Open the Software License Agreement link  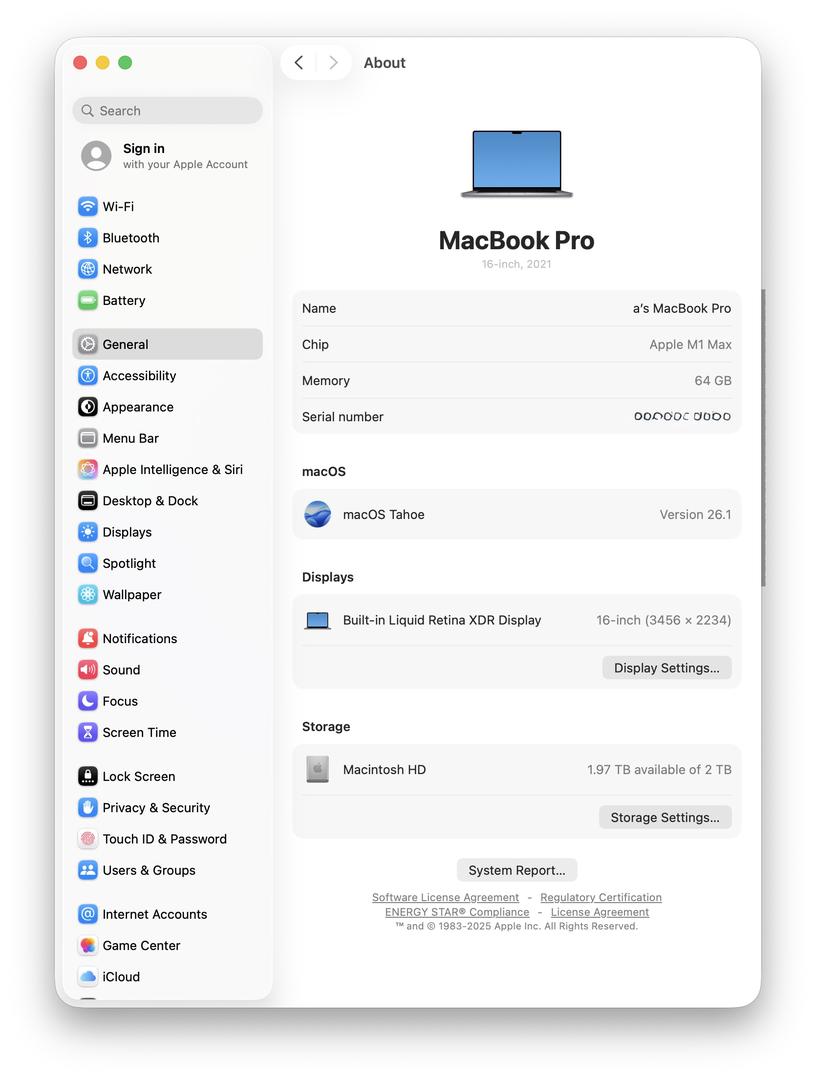pos(445,898)
